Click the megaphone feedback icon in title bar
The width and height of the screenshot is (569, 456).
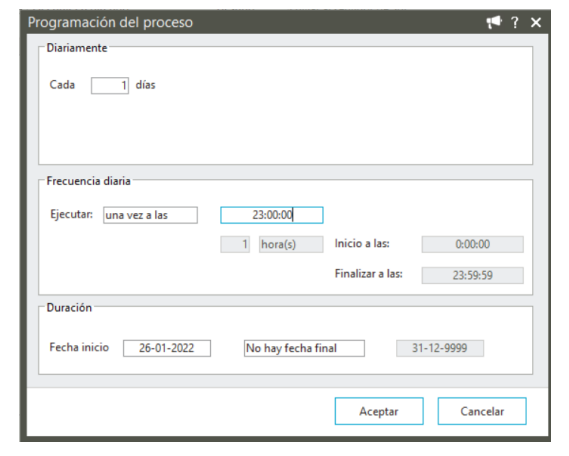494,22
